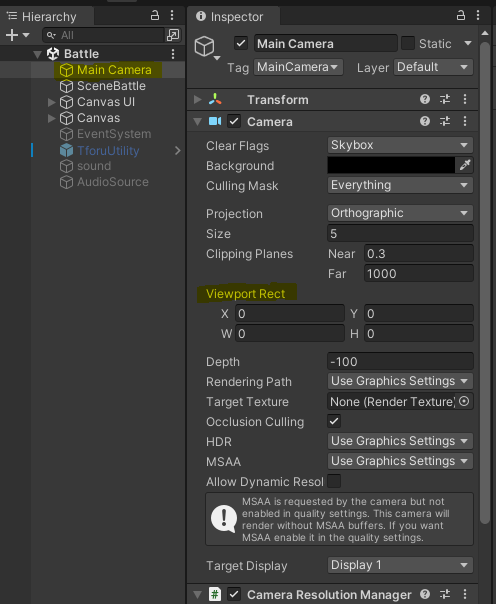Open the Transform component preset settings icon

pos(445,99)
